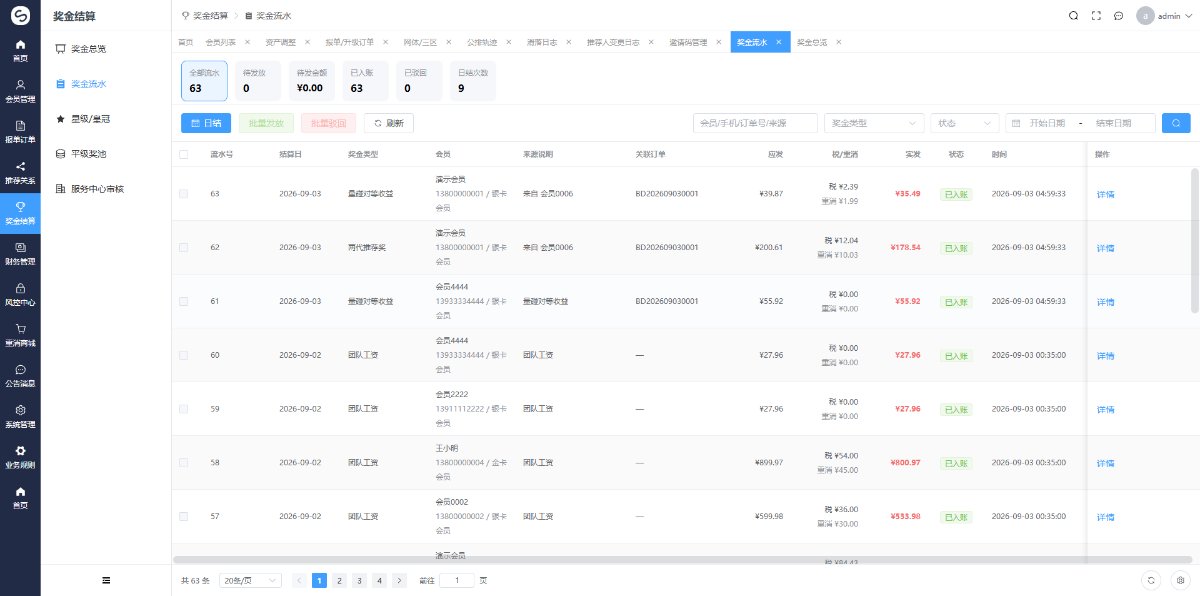Open 系统管理 settings in the sidebar
Screen dimensions: 1200x596
(x=20, y=415)
